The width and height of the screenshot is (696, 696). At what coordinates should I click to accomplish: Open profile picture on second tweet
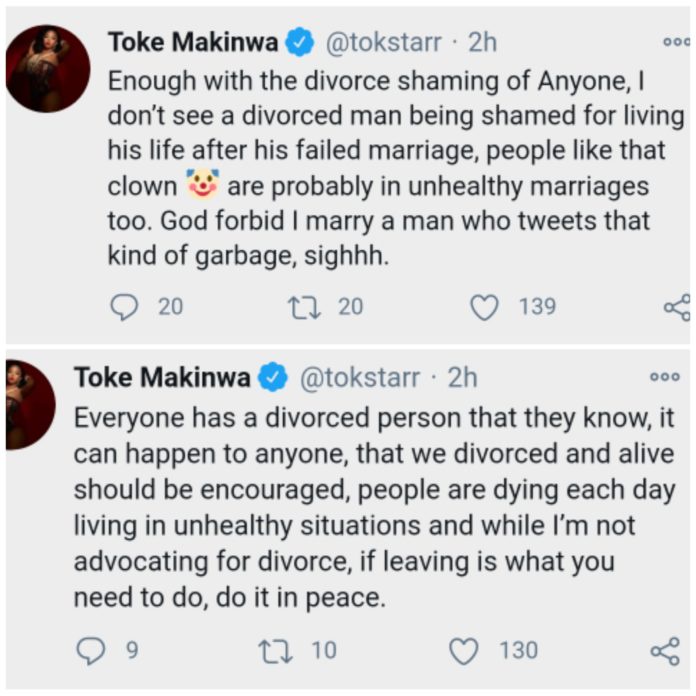pyautogui.click(x=29, y=404)
